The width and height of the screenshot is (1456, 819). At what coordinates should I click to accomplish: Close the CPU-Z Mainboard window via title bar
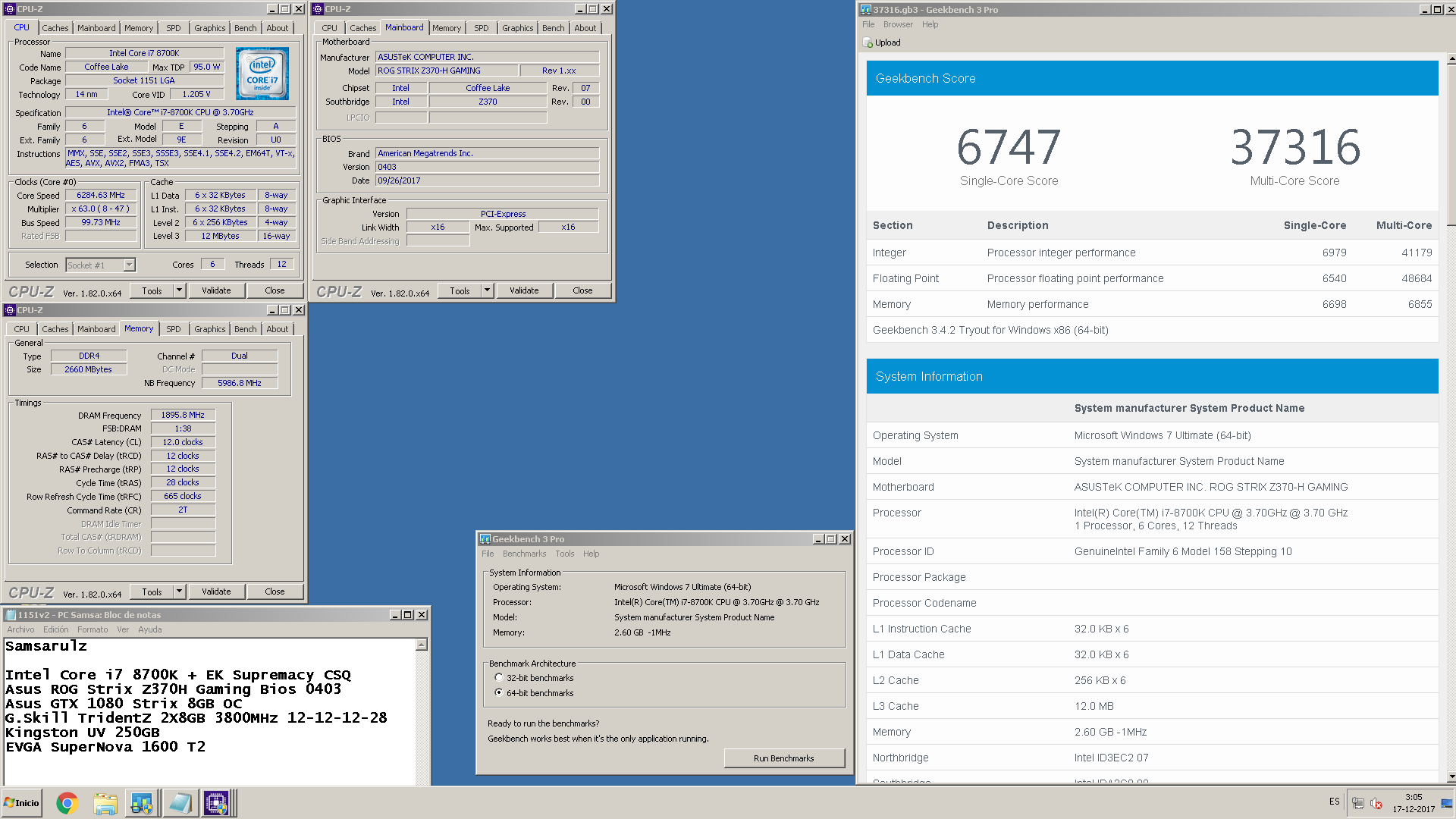point(607,9)
